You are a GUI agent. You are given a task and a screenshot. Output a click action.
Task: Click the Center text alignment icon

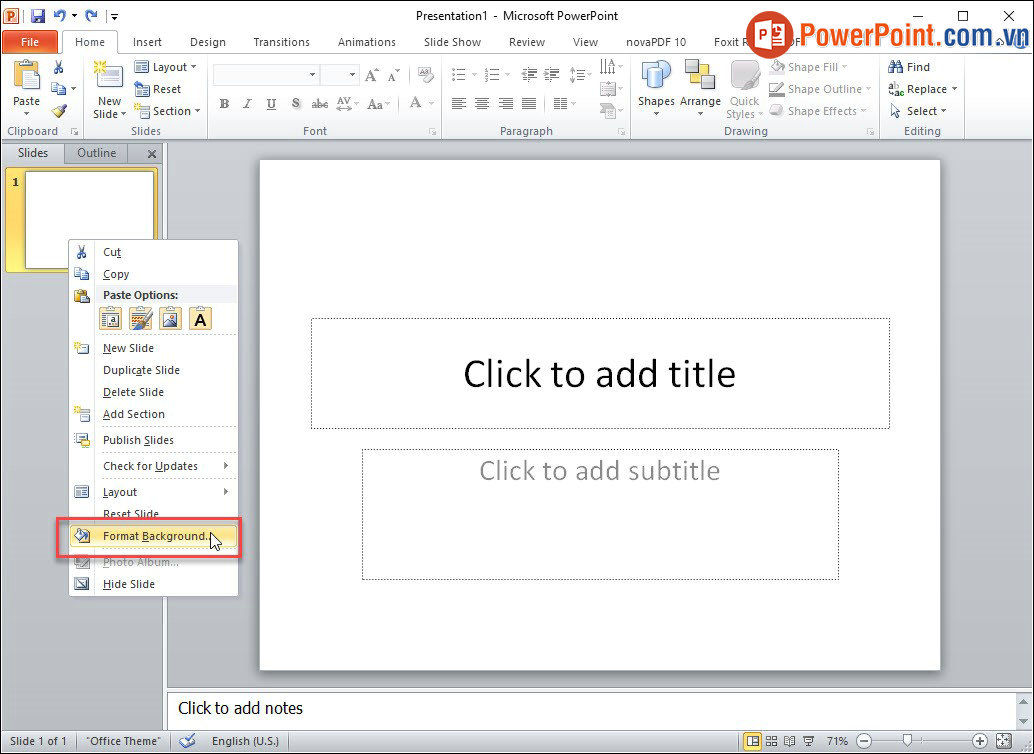click(482, 104)
